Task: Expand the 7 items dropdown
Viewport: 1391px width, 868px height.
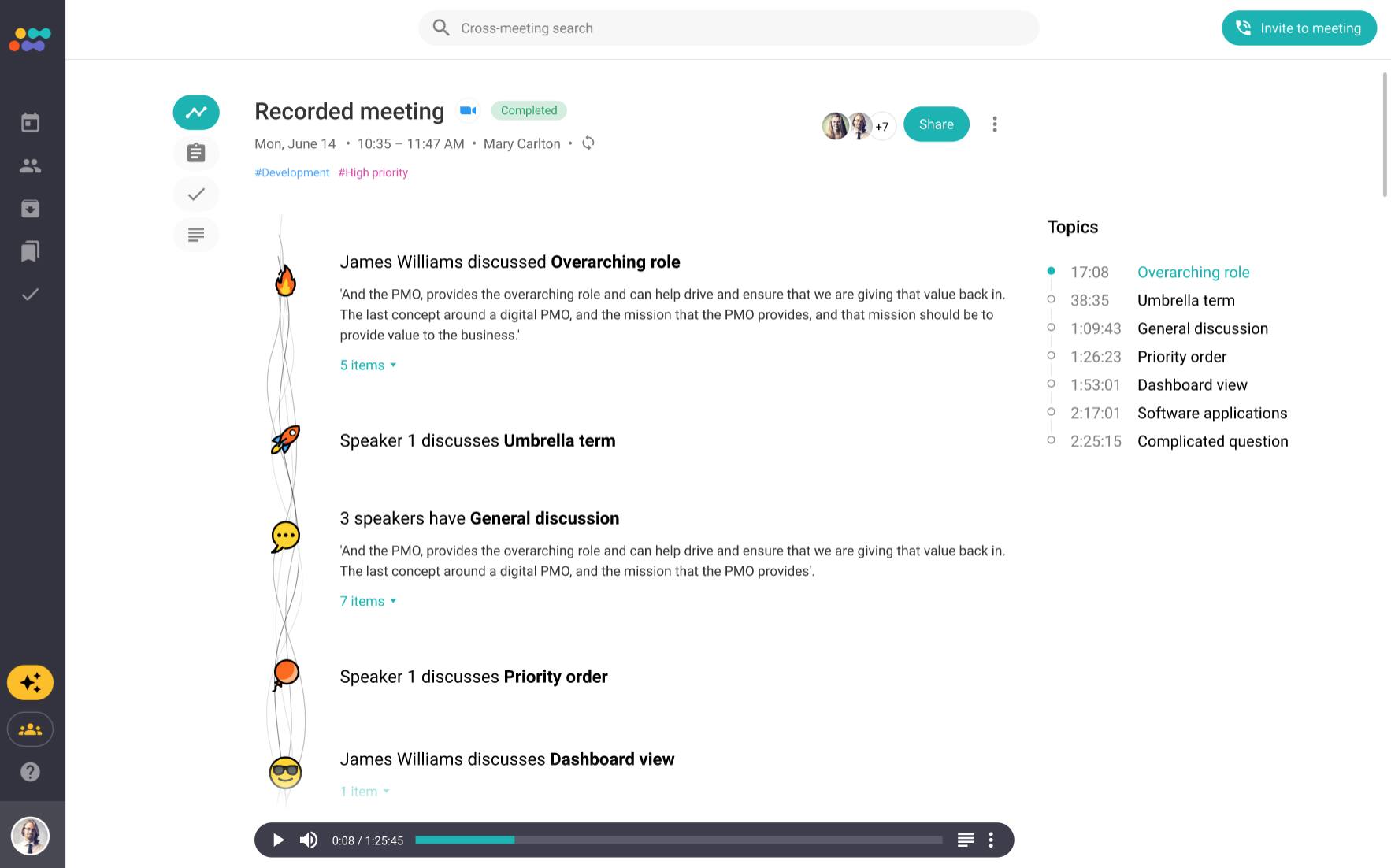Action: 368,602
